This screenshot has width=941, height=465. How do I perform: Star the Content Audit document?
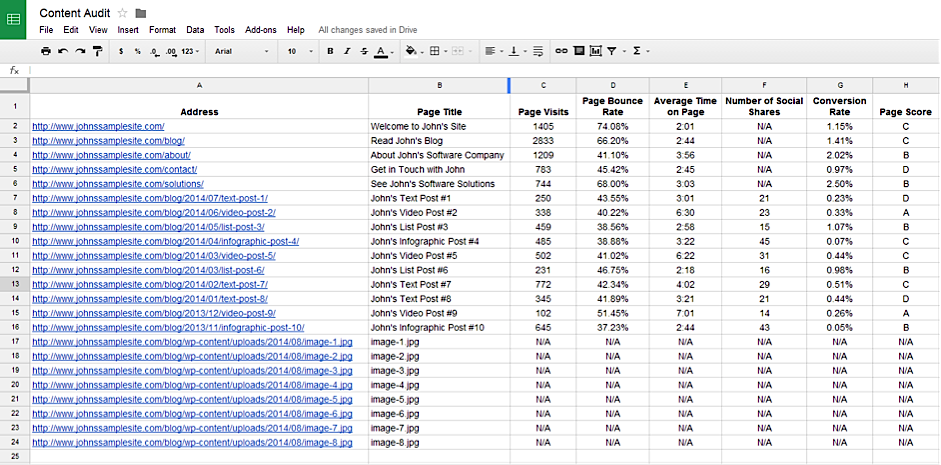pyautogui.click(x=122, y=13)
